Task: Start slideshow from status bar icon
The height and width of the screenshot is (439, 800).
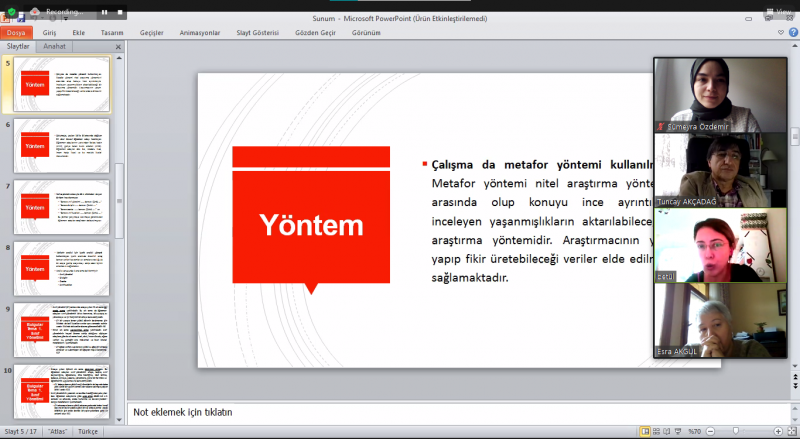Action: [677, 432]
